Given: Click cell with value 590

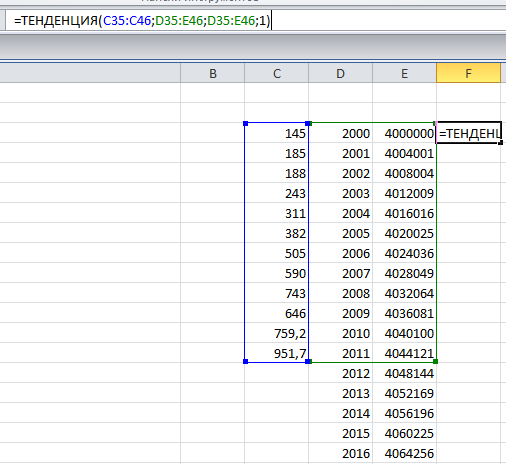Looking at the screenshot, I should [277, 273].
